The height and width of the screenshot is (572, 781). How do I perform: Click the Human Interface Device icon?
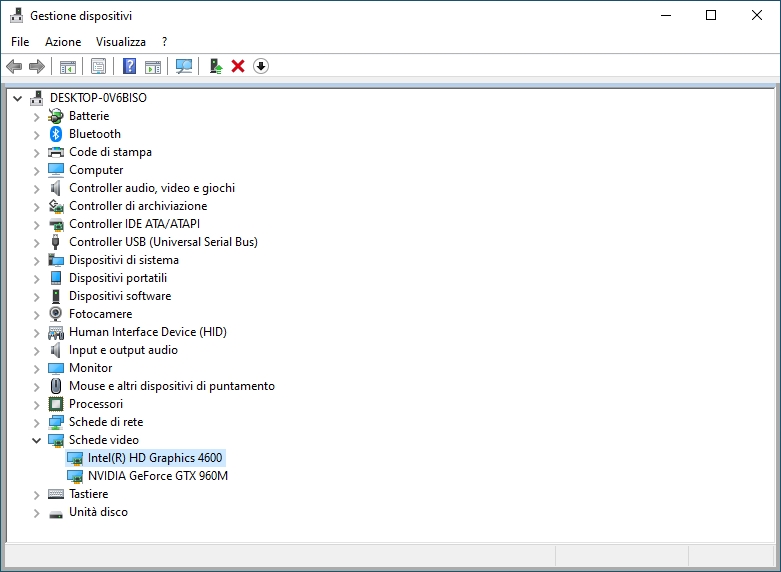(x=56, y=332)
